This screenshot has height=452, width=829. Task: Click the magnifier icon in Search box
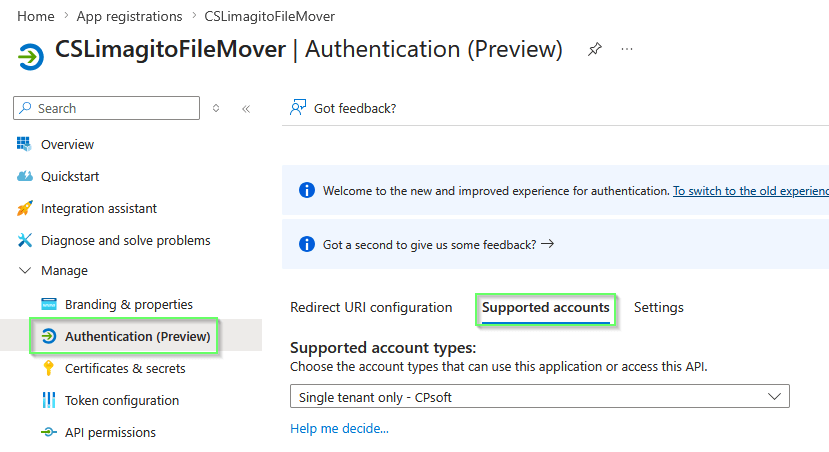pyautogui.click(x=25, y=108)
